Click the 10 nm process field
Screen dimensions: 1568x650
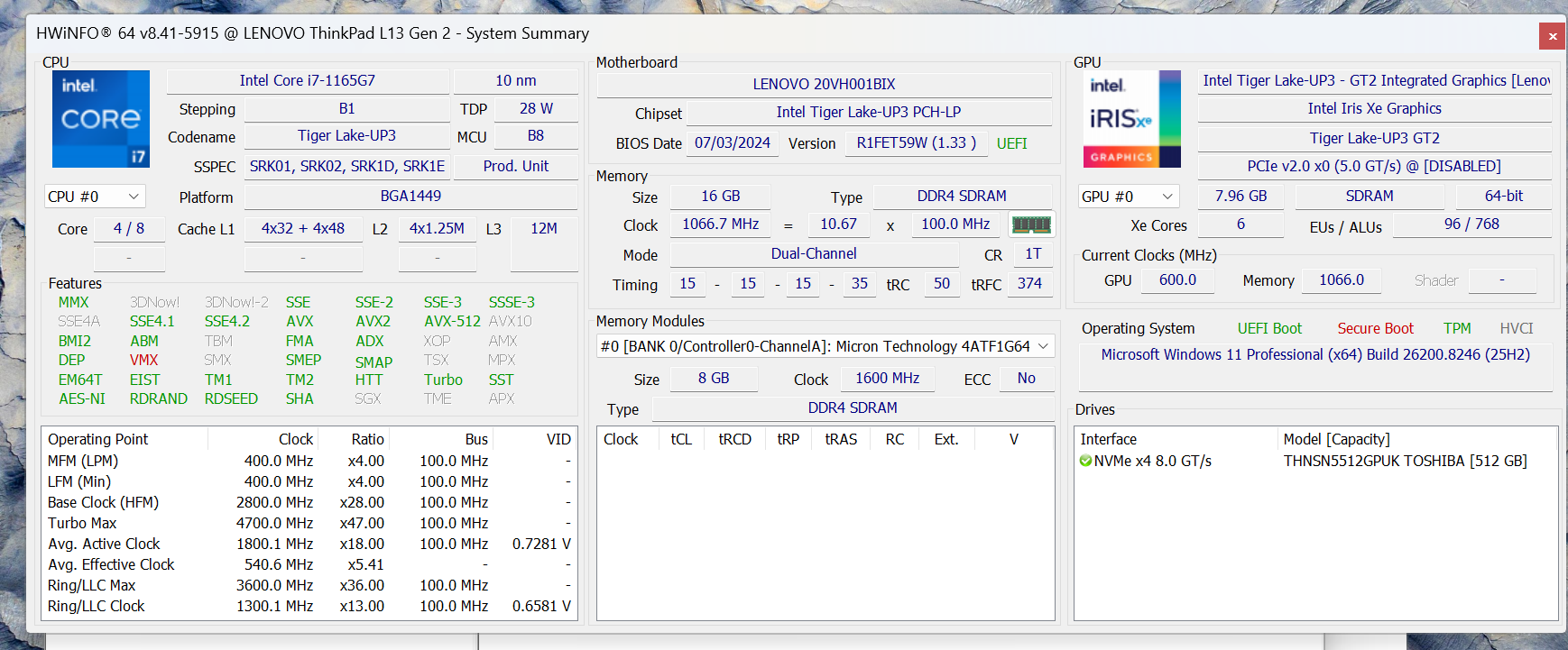(x=516, y=80)
